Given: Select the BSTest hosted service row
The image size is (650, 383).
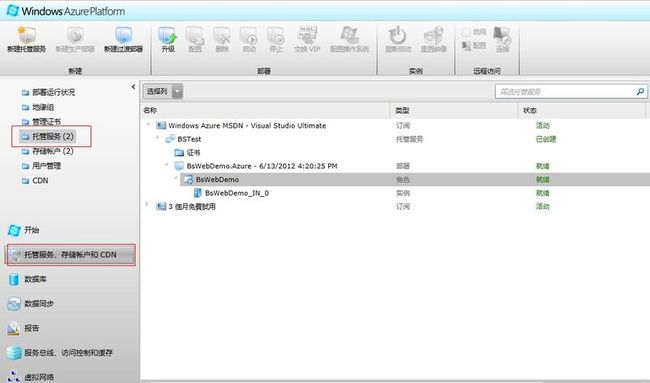Looking at the screenshot, I should pos(395,139).
